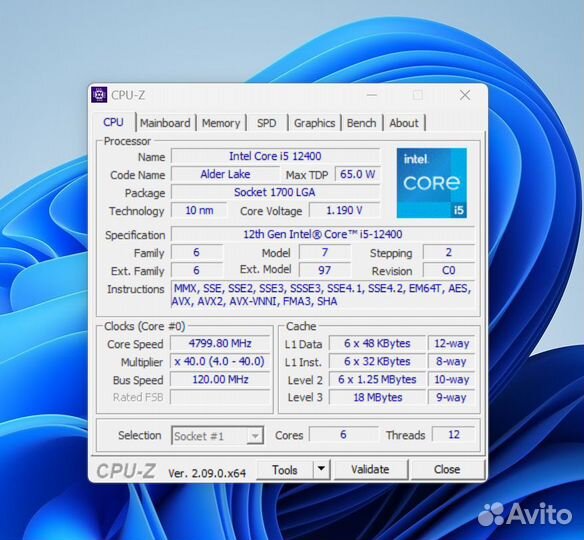Click the Threads value '12'
The image size is (584, 540).
(x=454, y=435)
